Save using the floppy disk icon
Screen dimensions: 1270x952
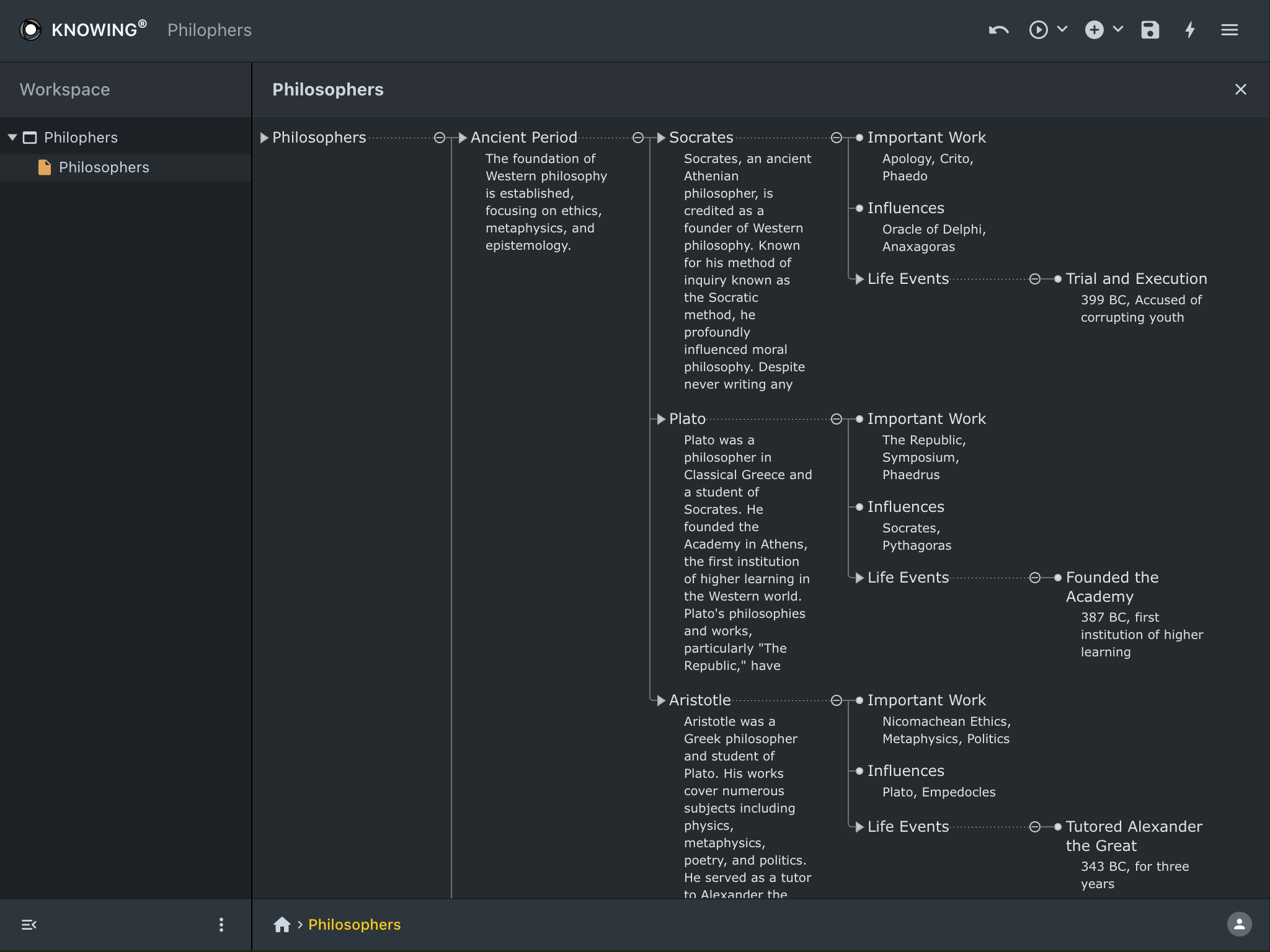(x=1150, y=30)
